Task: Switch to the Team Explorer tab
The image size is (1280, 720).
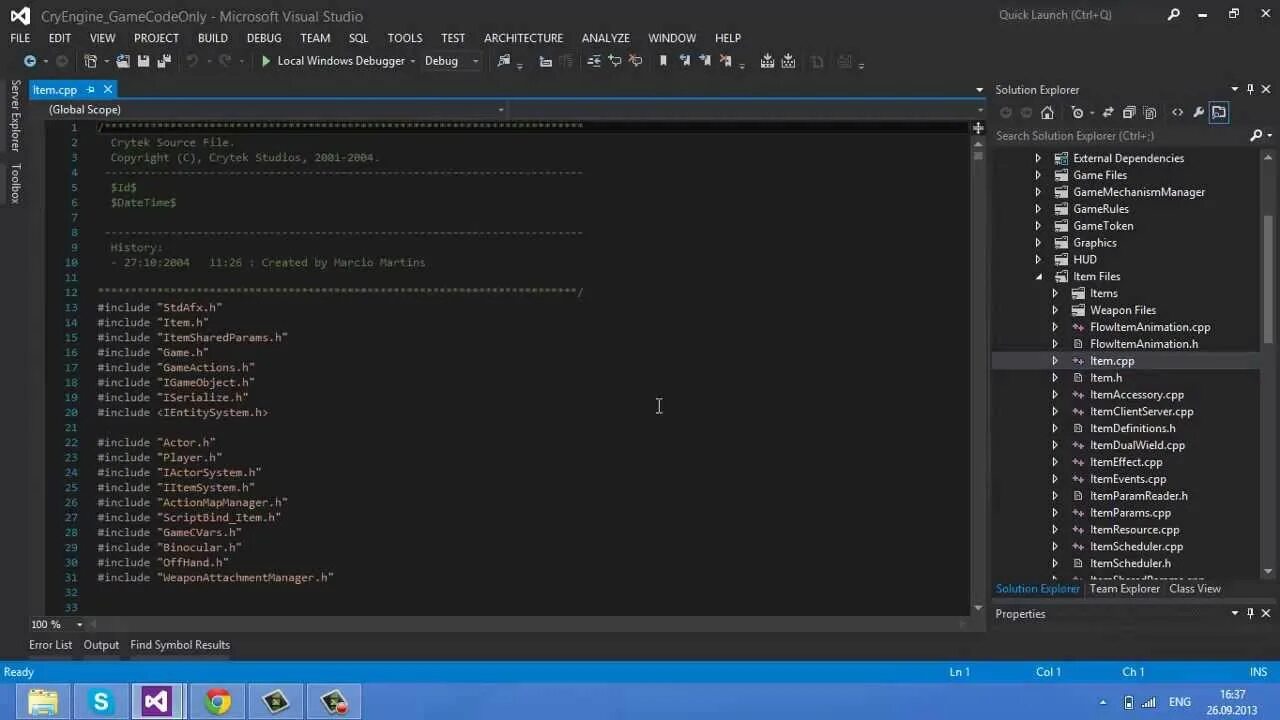Action: point(1125,589)
